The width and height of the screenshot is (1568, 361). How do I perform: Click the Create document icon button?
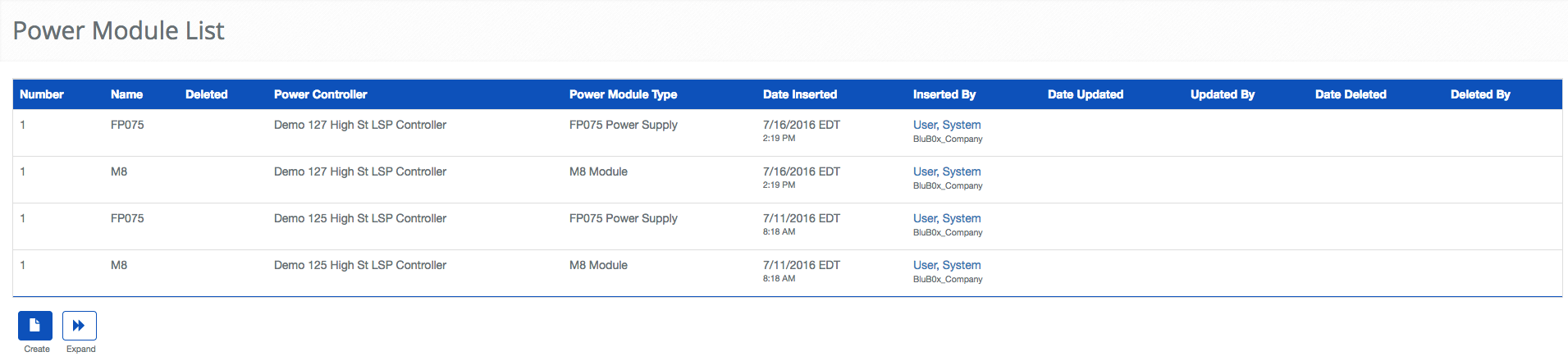[35, 326]
